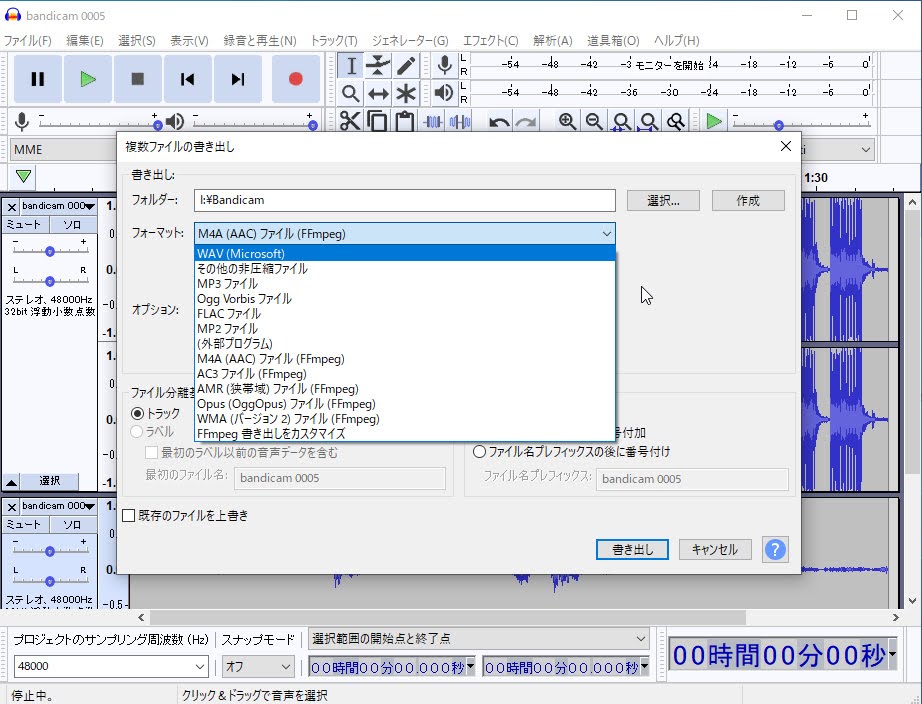This screenshot has width=922, height=704.
Task: Select FLAC ファイル in the dropdown list
Action: [229, 314]
